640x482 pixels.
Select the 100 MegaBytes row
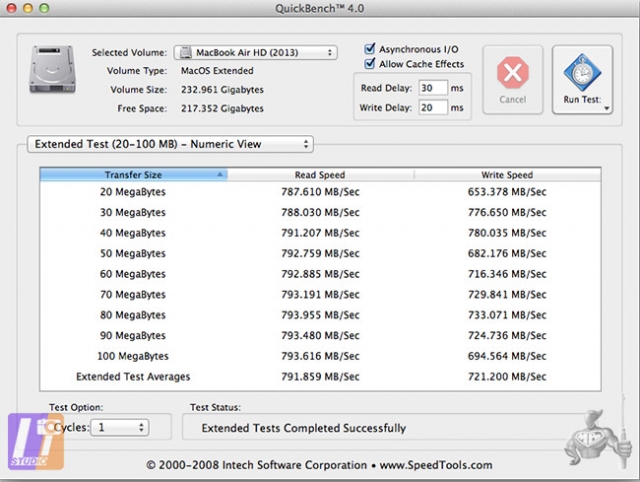click(x=320, y=356)
